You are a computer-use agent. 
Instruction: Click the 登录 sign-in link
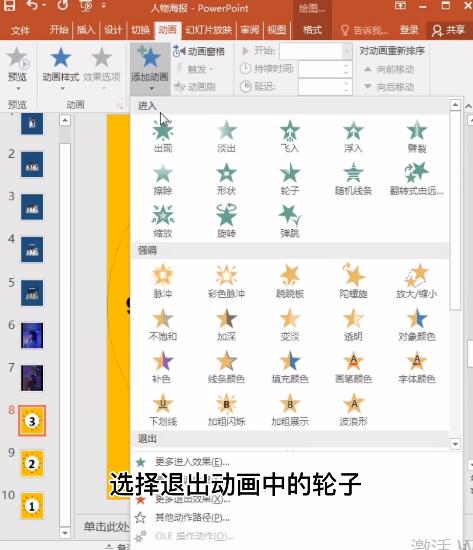tap(409, 30)
